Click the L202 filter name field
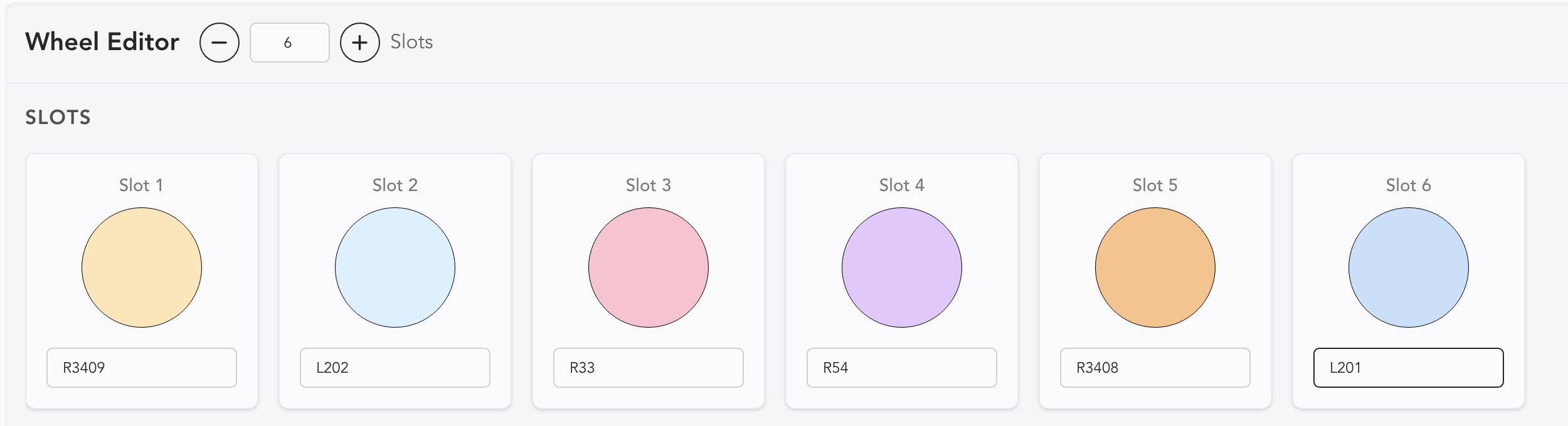Screen dimensions: 1568x426 395,368
